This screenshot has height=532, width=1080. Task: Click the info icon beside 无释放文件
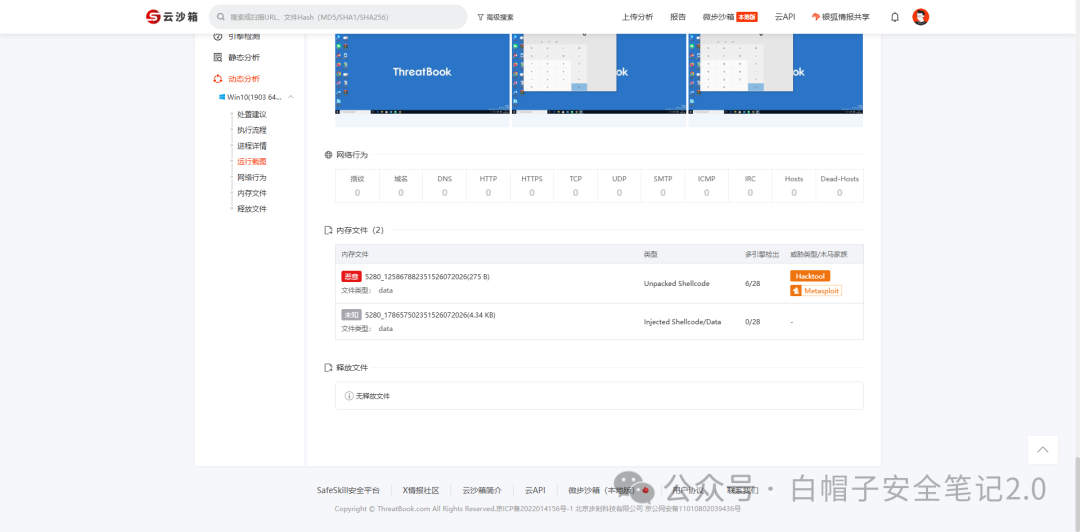click(x=349, y=396)
